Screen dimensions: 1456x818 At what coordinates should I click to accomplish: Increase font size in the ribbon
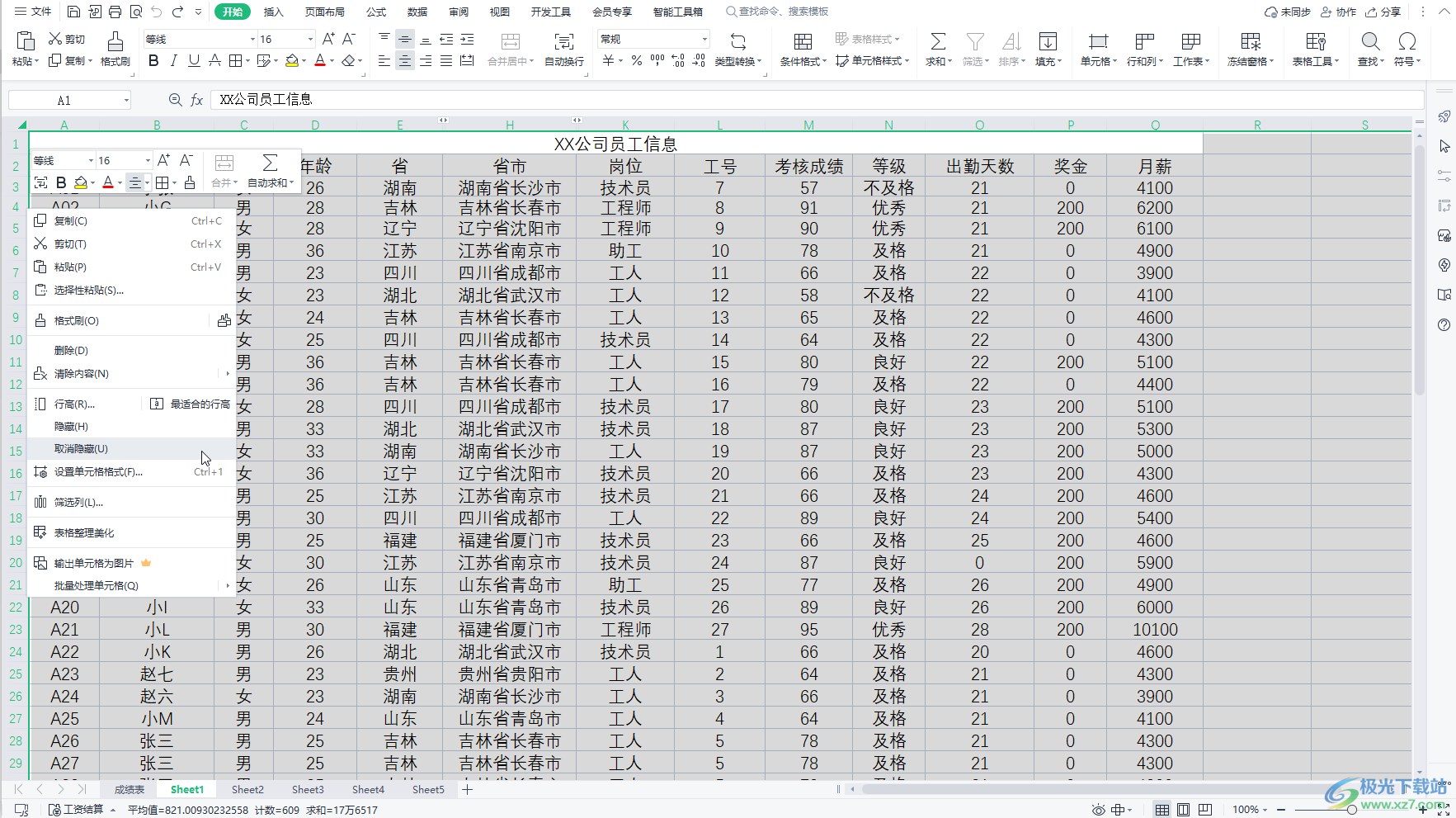click(x=328, y=39)
